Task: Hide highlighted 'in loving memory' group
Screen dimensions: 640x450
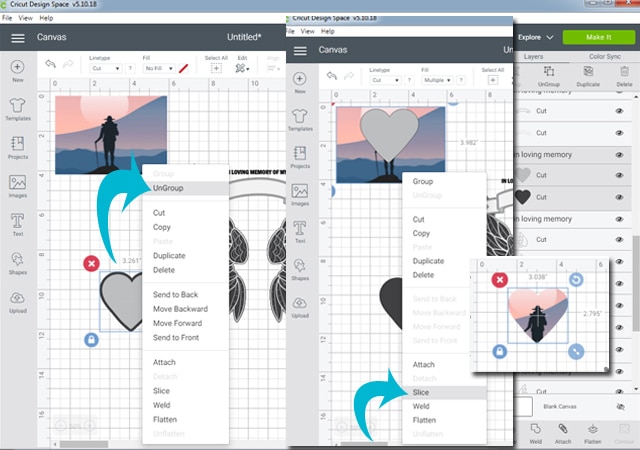Action: pyautogui.click(x=619, y=155)
